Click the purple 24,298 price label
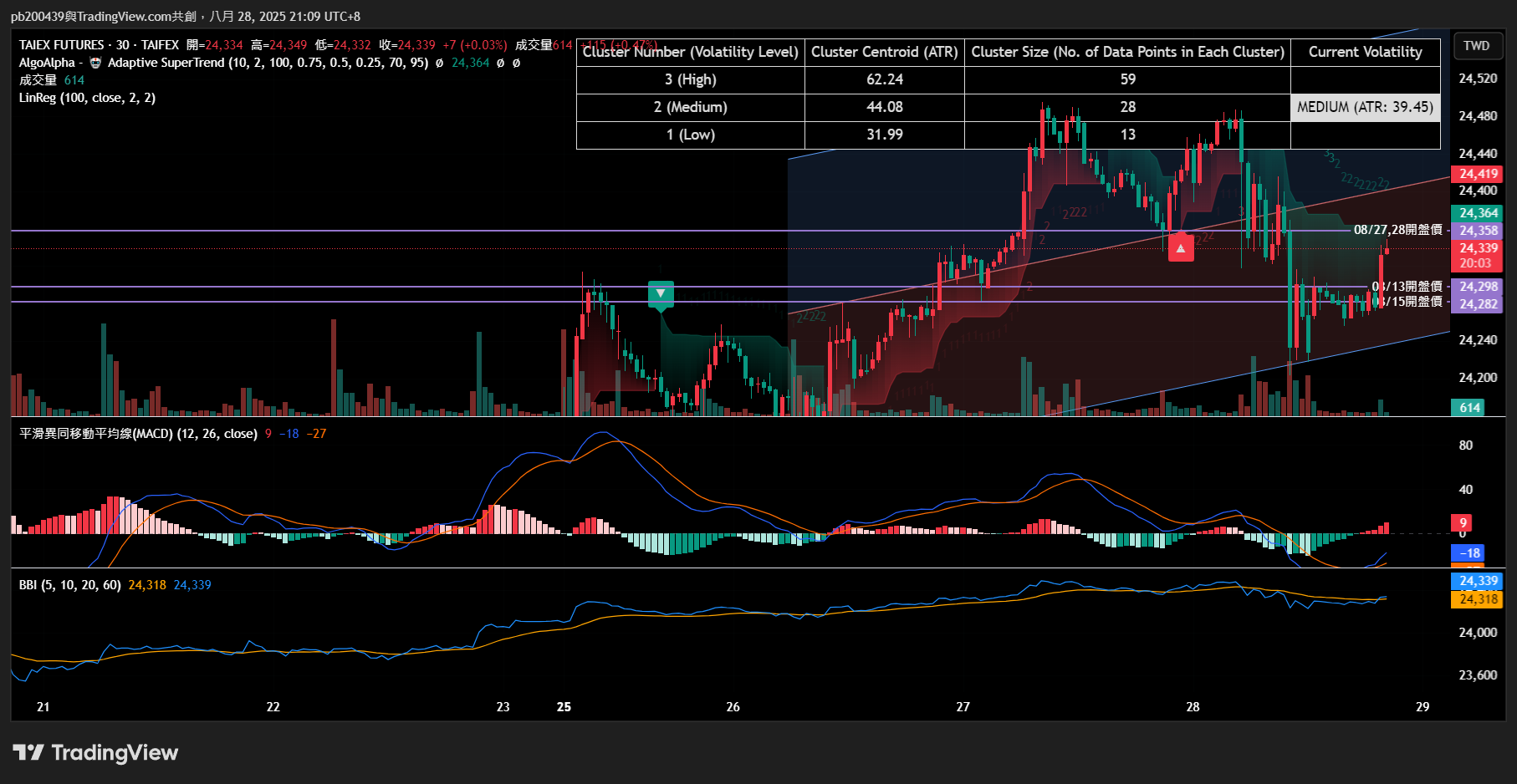 (1477, 287)
